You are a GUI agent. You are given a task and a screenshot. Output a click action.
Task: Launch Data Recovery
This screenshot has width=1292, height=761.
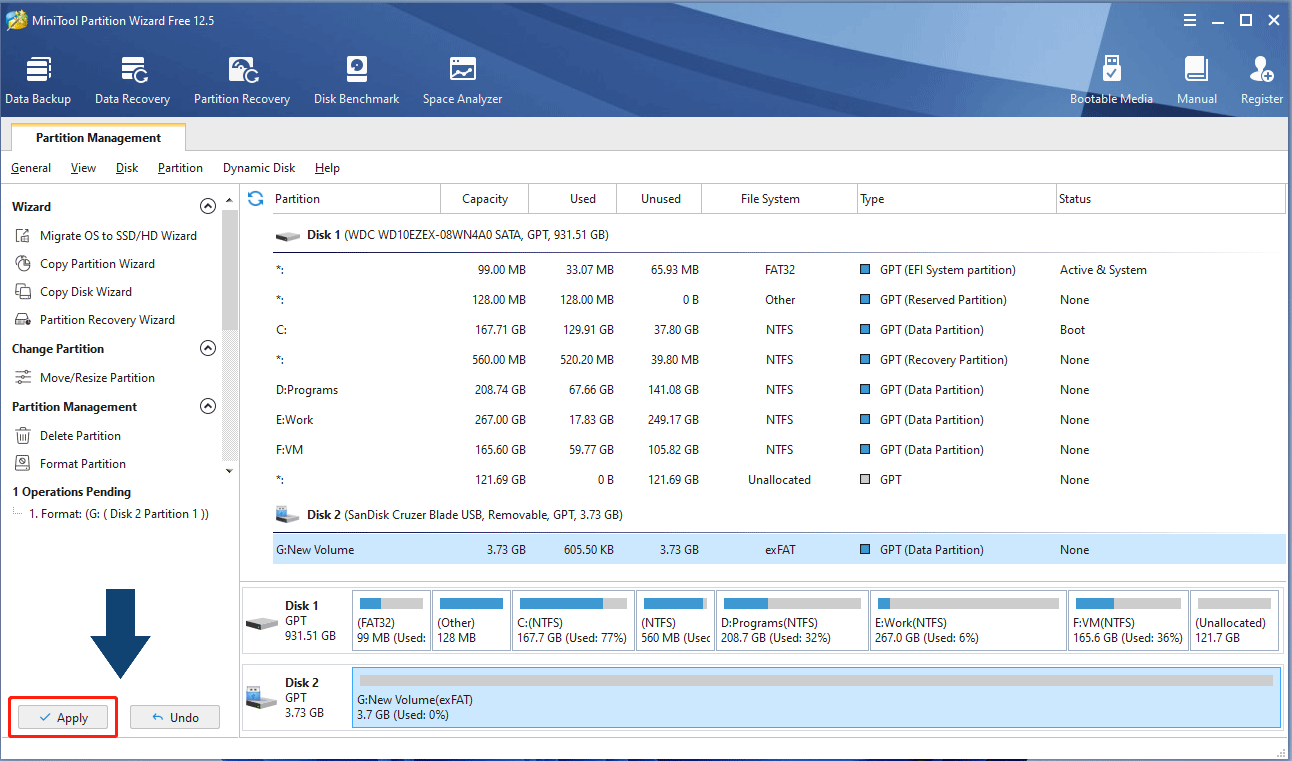[x=132, y=80]
